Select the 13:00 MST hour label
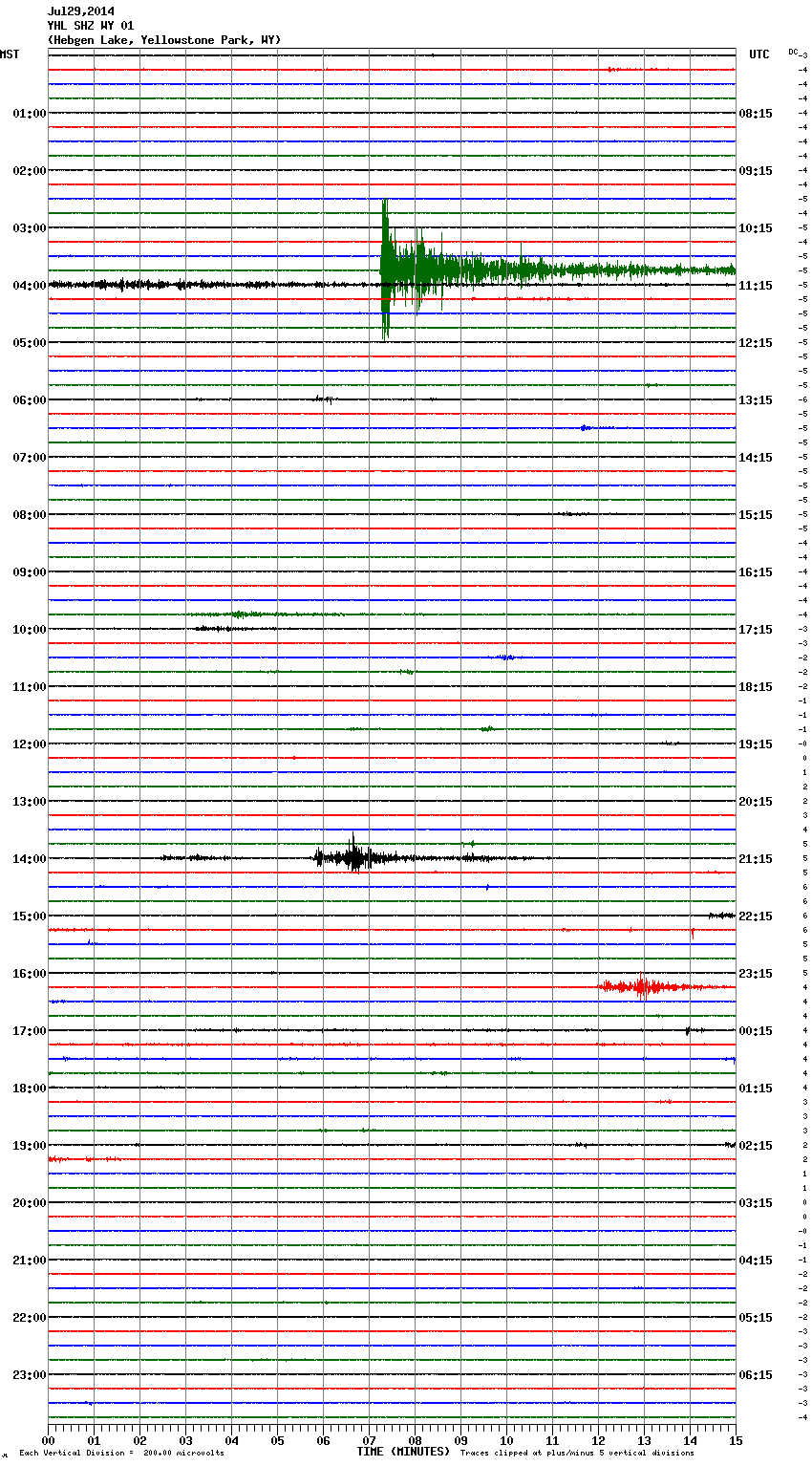812x1466 pixels. click(30, 801)
